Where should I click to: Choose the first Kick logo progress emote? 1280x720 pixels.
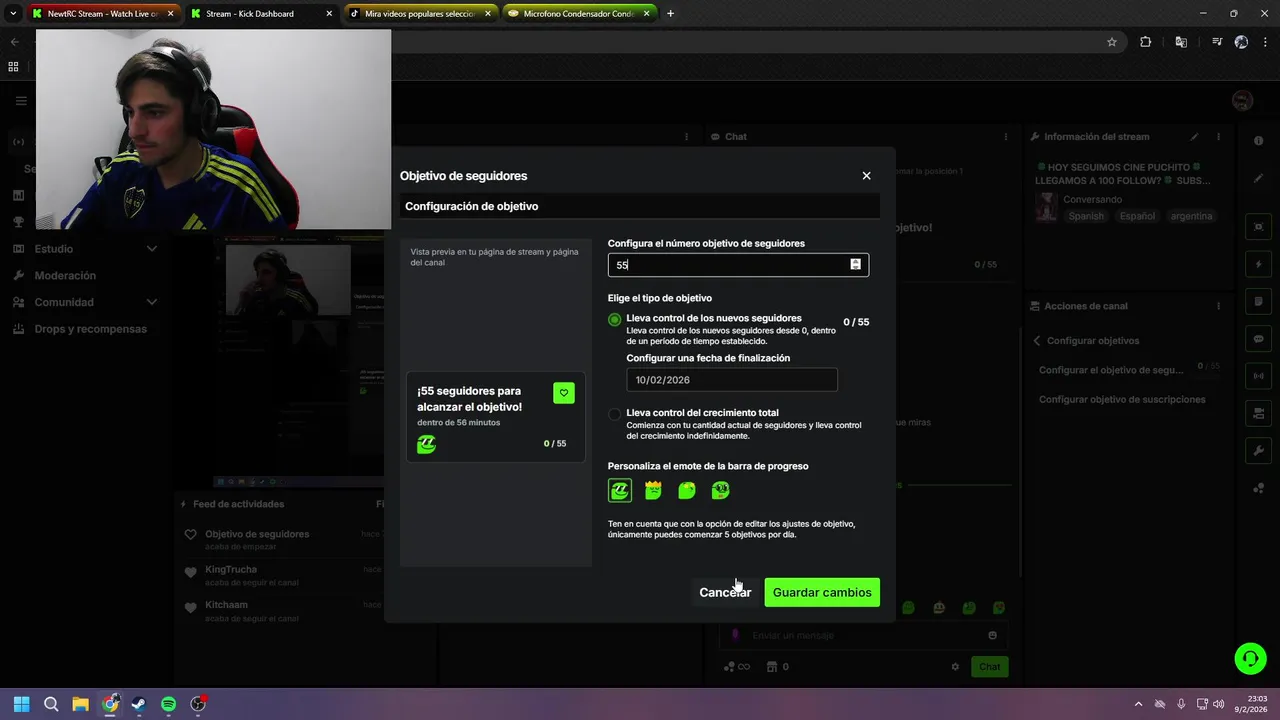620,490
